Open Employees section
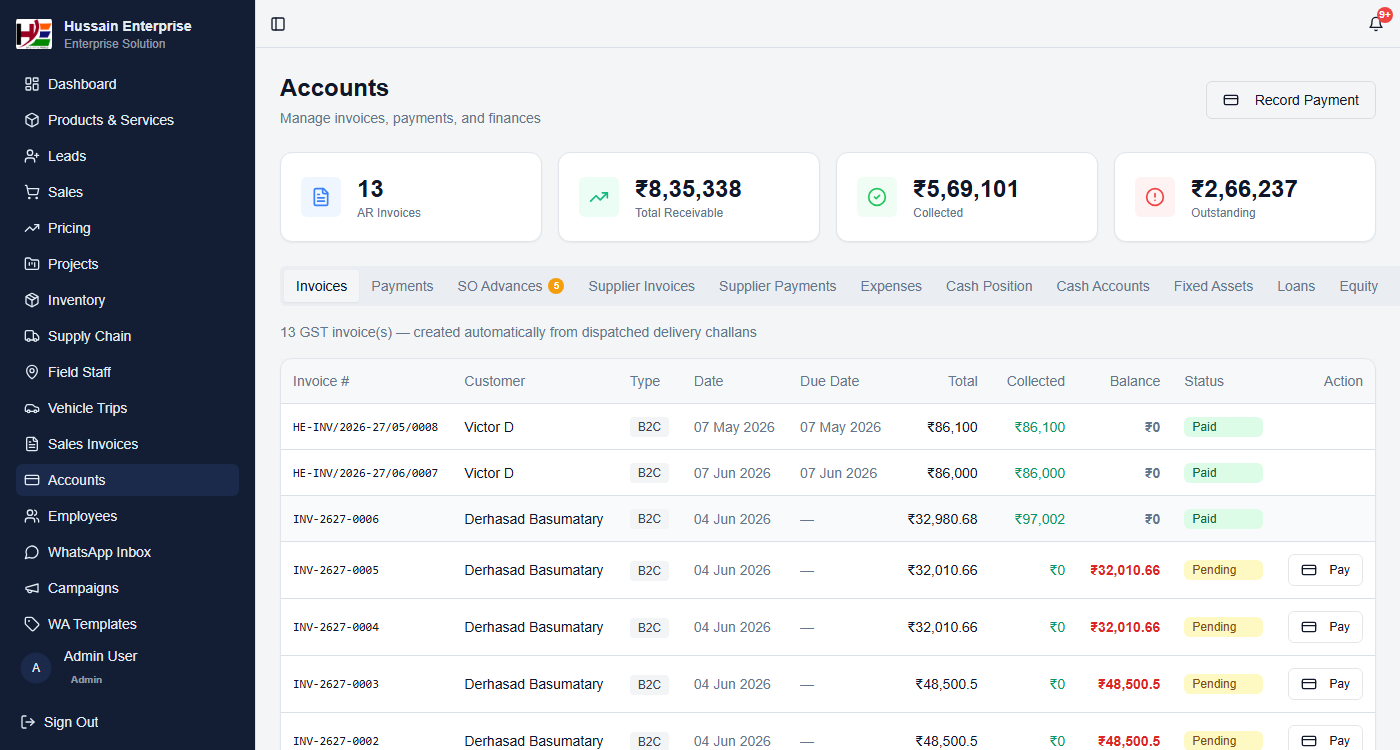This screenshot has width=1400, height=750. point(127,516)
